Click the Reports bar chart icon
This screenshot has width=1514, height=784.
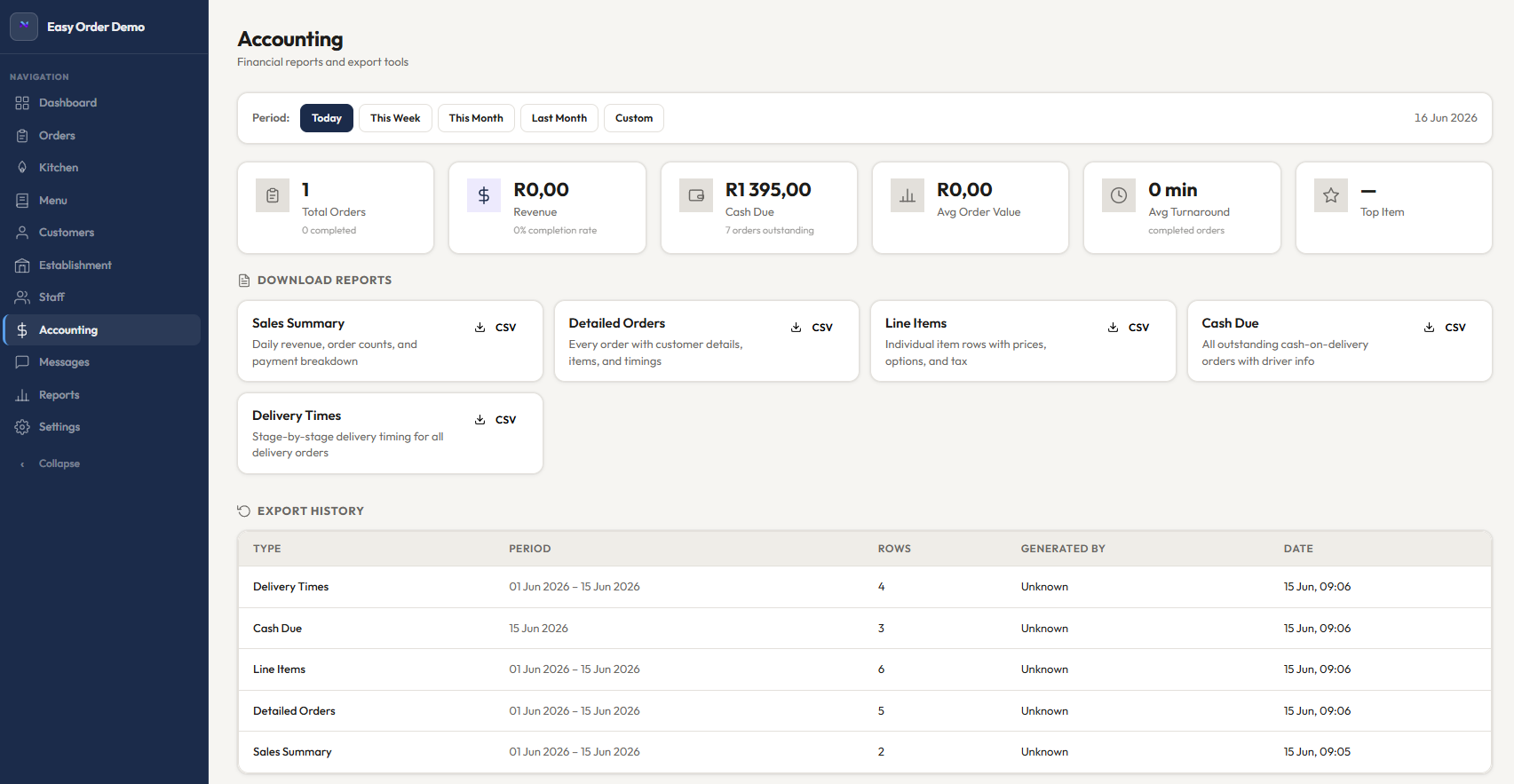click(x=22, y=395)
